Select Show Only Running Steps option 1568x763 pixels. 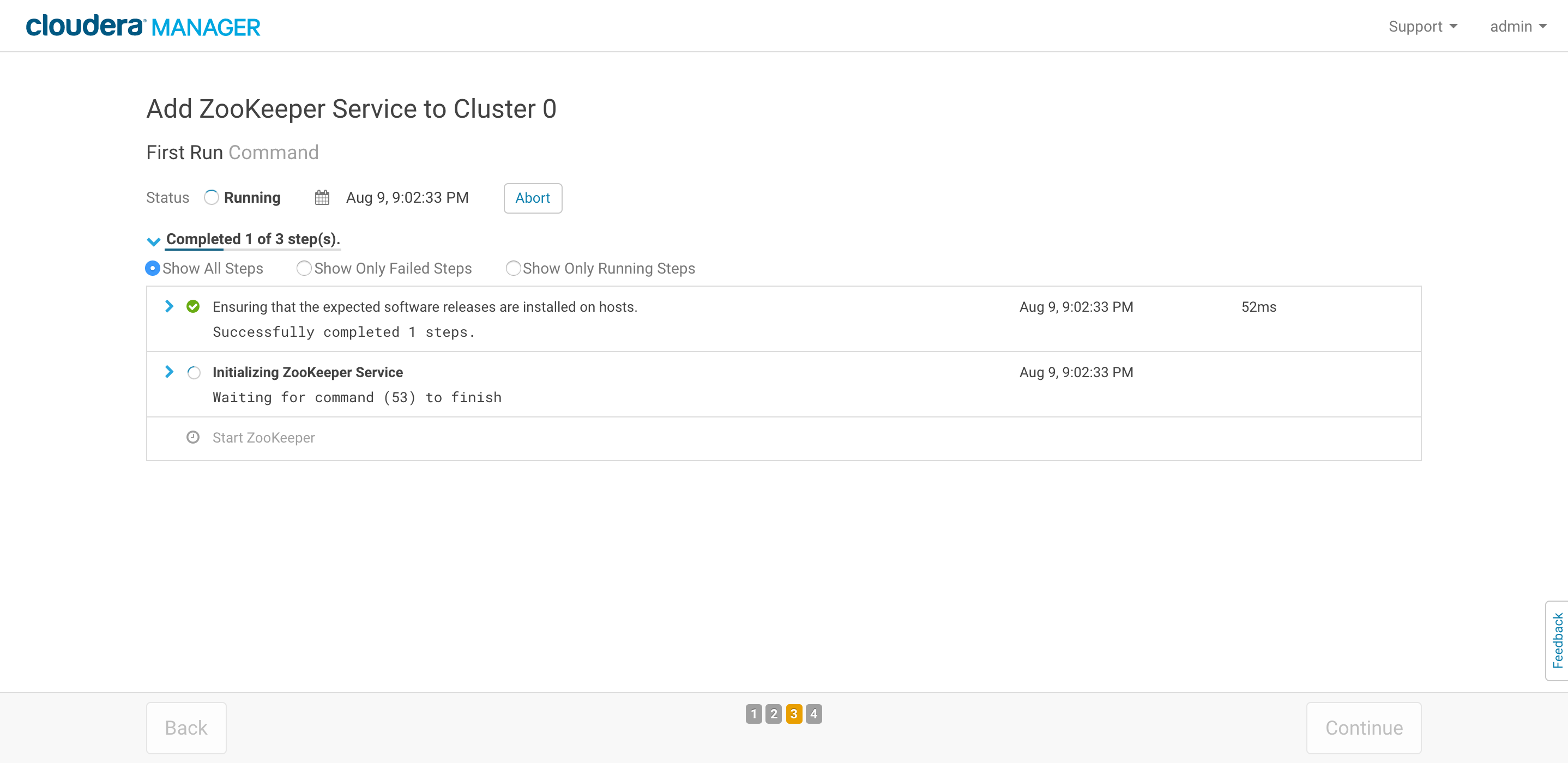pyautogui.click(x=513, y=268)
